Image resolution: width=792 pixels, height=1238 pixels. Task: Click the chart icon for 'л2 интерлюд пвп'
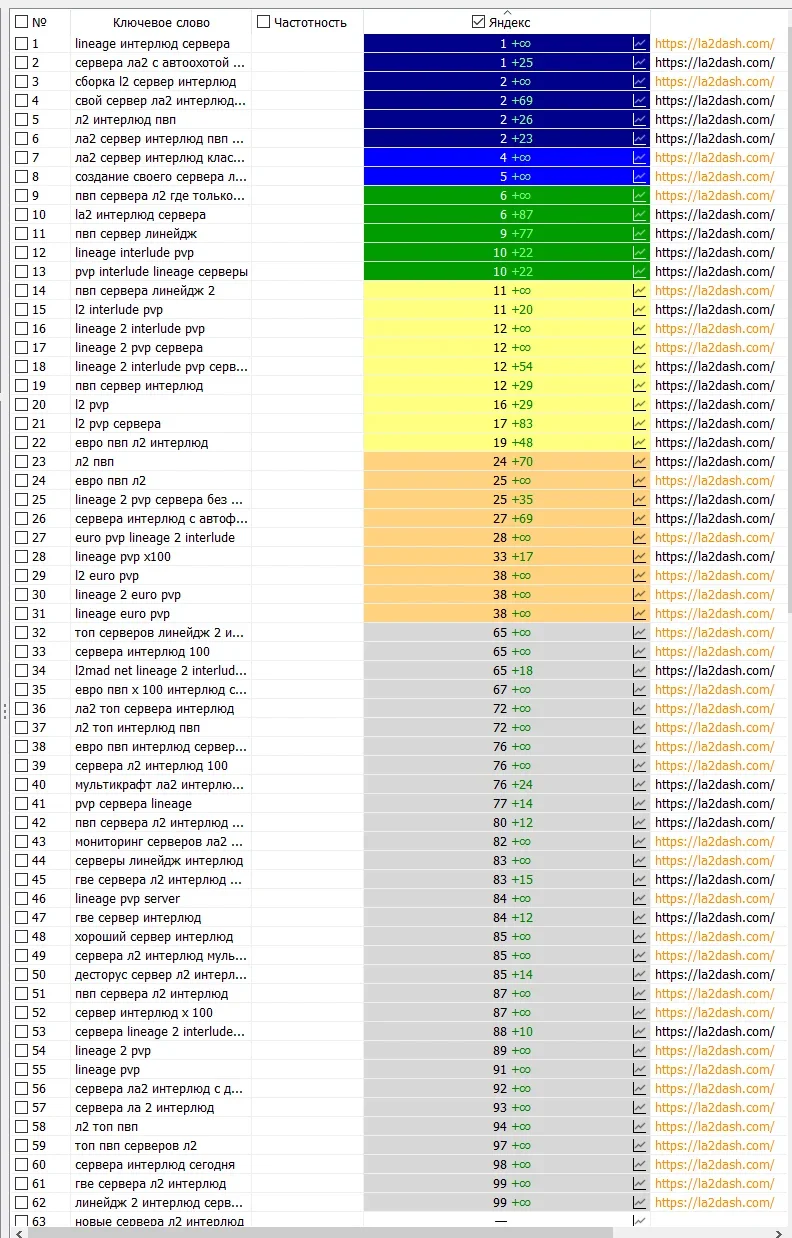coord(640,119)
